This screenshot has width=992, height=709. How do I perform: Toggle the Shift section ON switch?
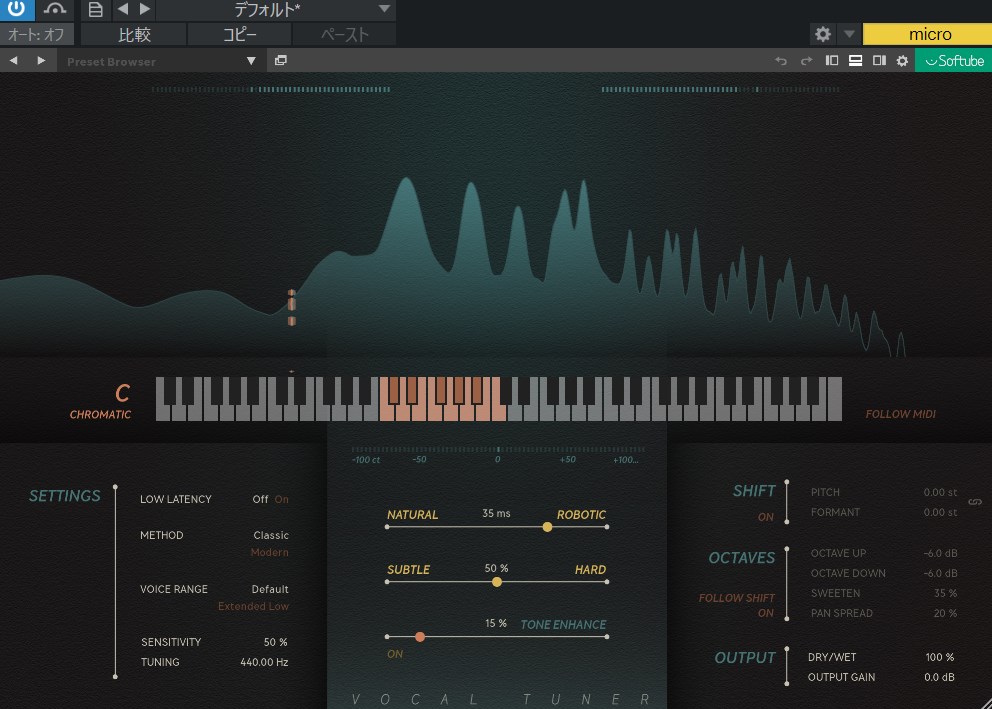(x=766, y=517)
